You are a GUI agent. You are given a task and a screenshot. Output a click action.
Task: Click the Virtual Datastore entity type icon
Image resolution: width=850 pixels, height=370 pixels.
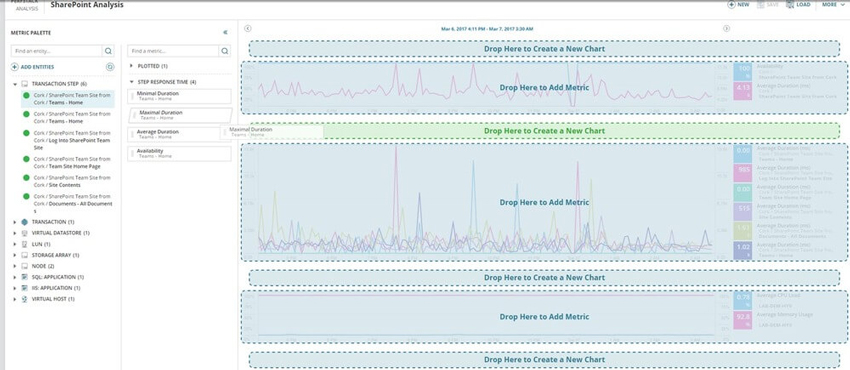[x=24, y=233]
